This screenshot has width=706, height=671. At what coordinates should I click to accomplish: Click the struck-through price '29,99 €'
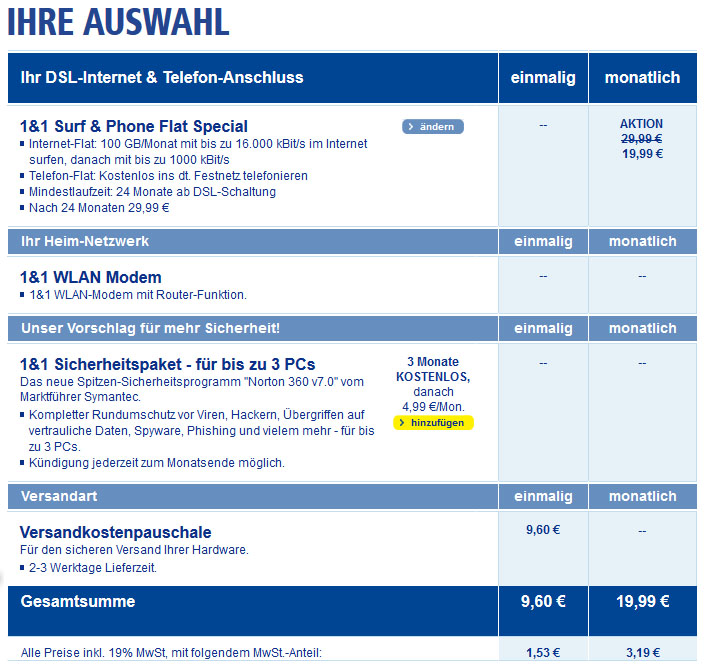pyautogui.click(x=642, y=139)
